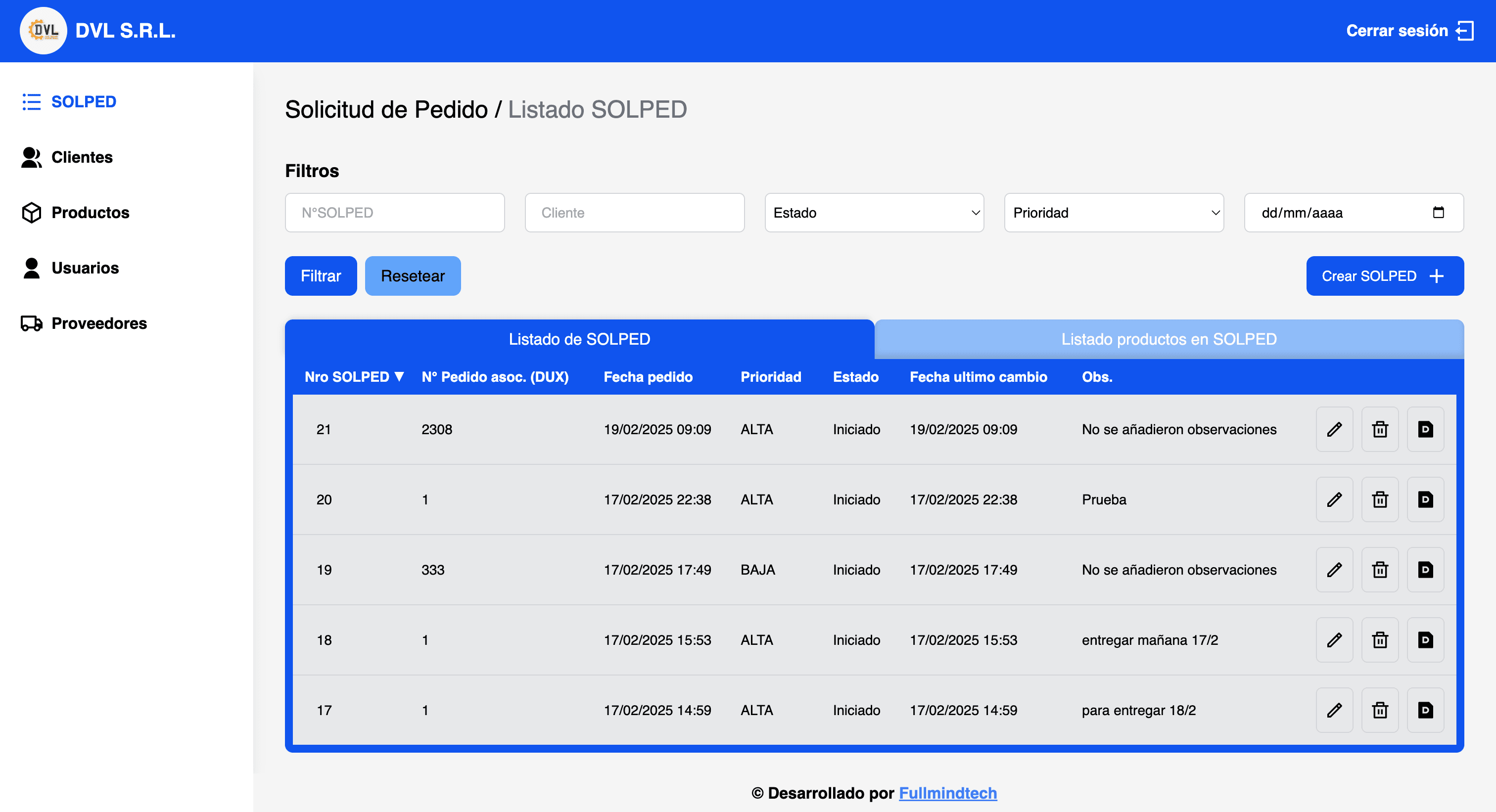Viewport: 1496px width, 812px height.
Task: Click the document icon for SOLPED 21
Action: pos(1425,430)
